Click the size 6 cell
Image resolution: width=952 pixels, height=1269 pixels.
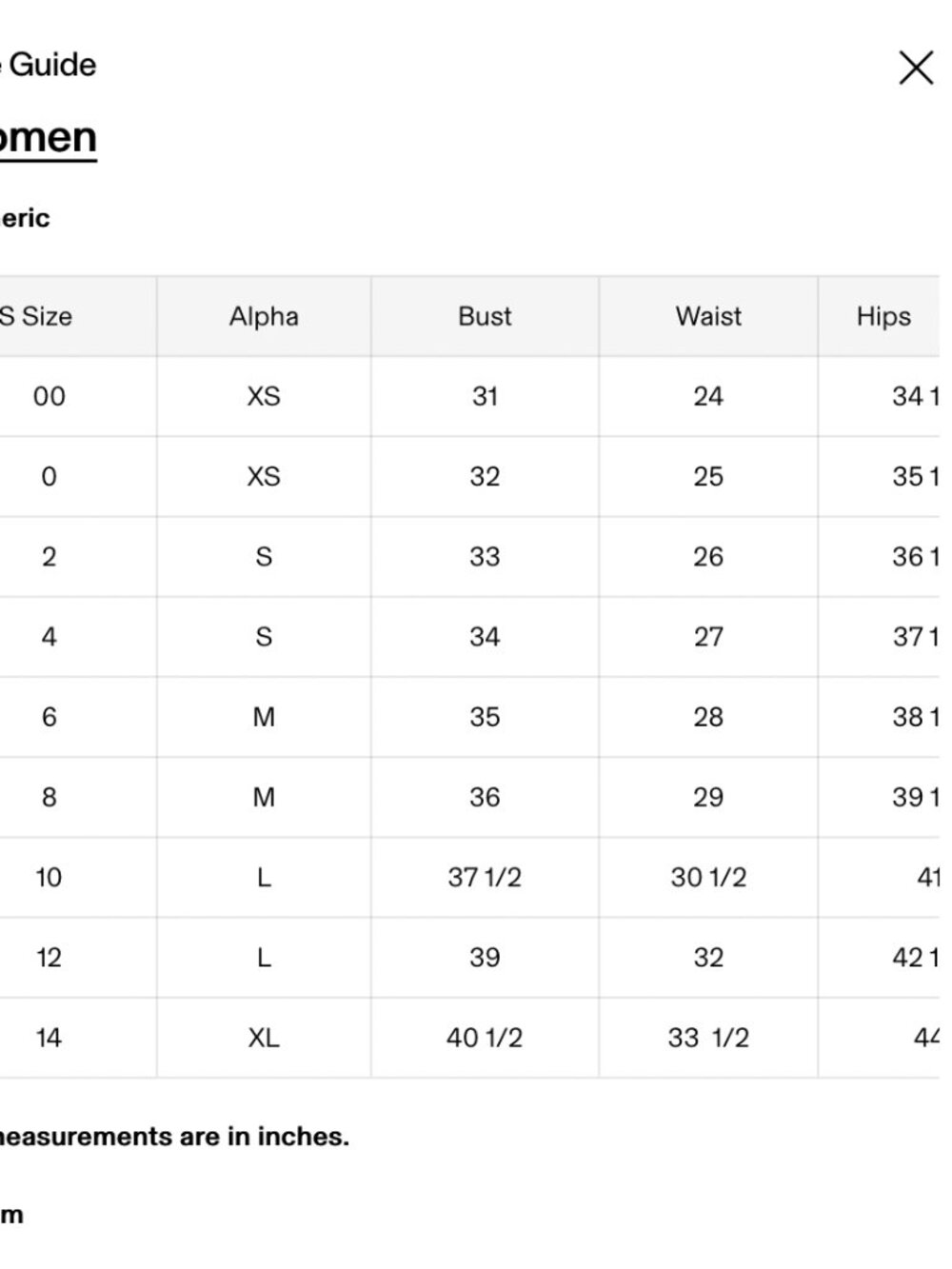tap(50, 717)
